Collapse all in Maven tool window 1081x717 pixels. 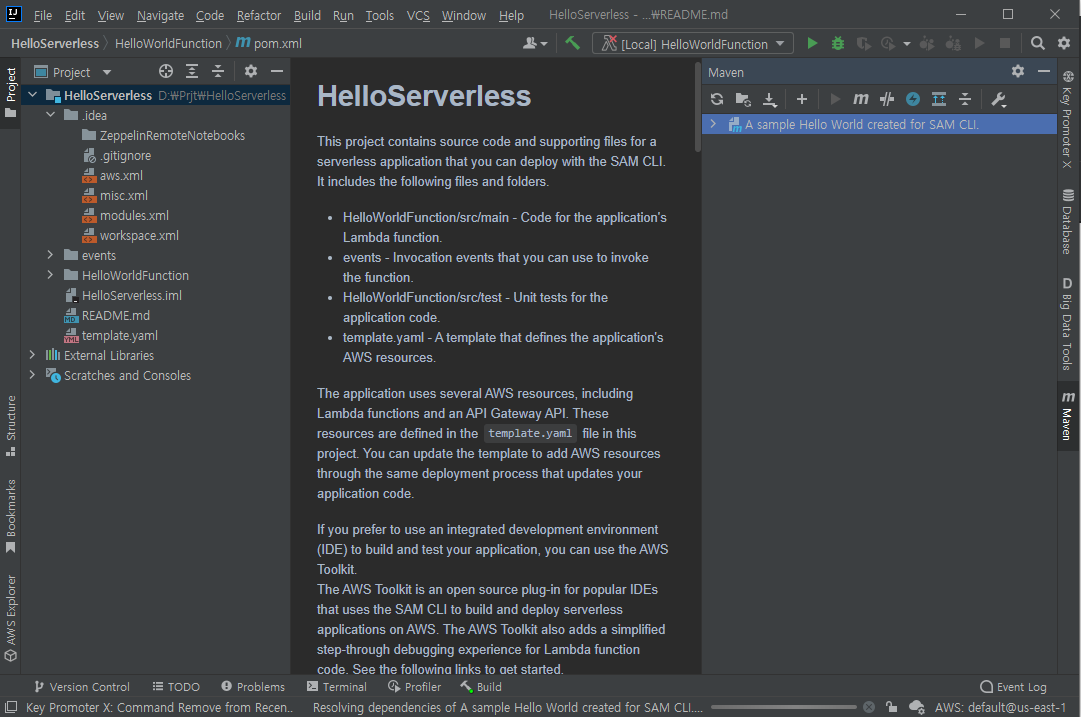(x=965, y=99)
